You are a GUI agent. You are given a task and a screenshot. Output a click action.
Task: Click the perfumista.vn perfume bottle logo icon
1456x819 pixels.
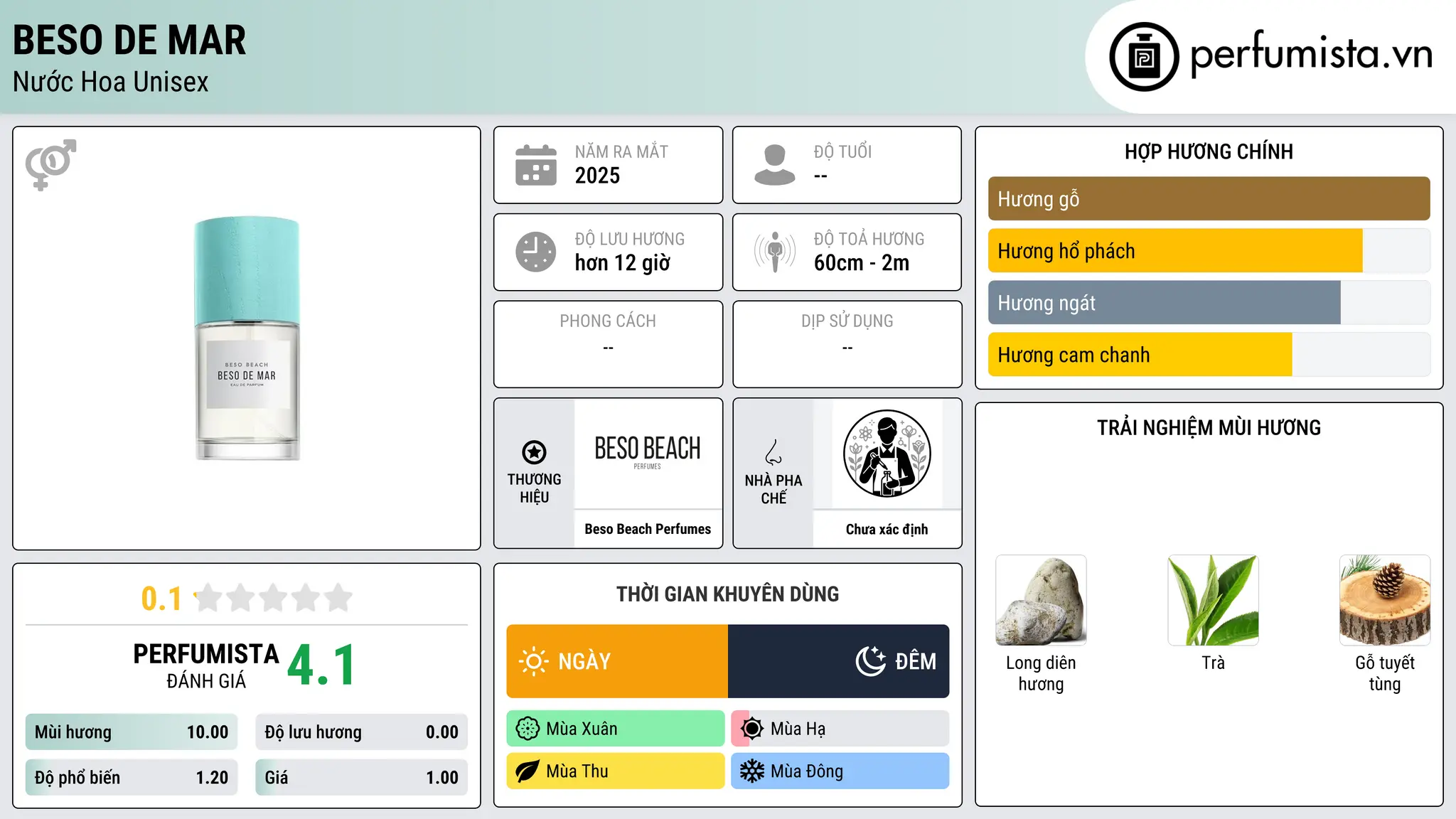1144,57
